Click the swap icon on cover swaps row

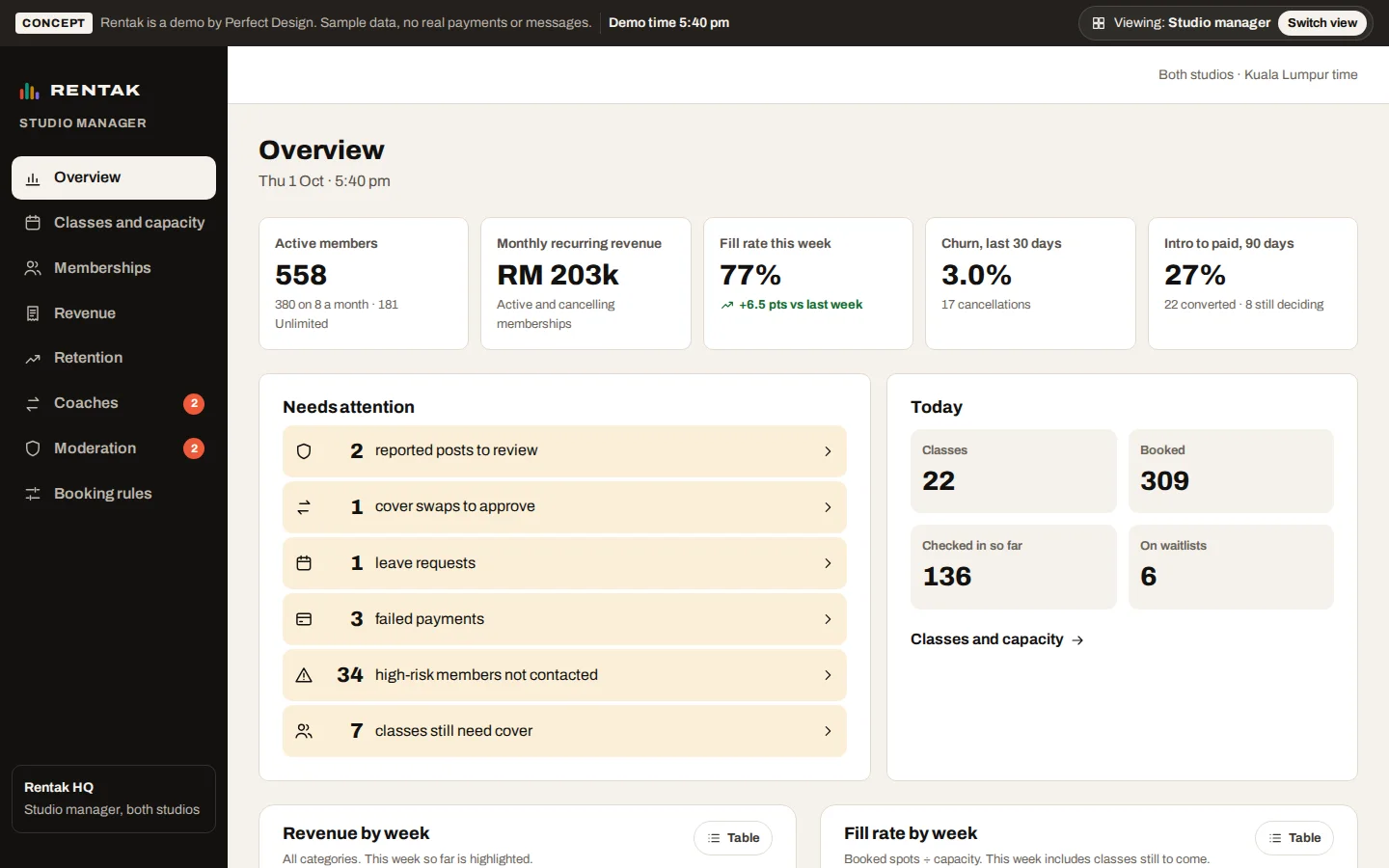(304, 507)
